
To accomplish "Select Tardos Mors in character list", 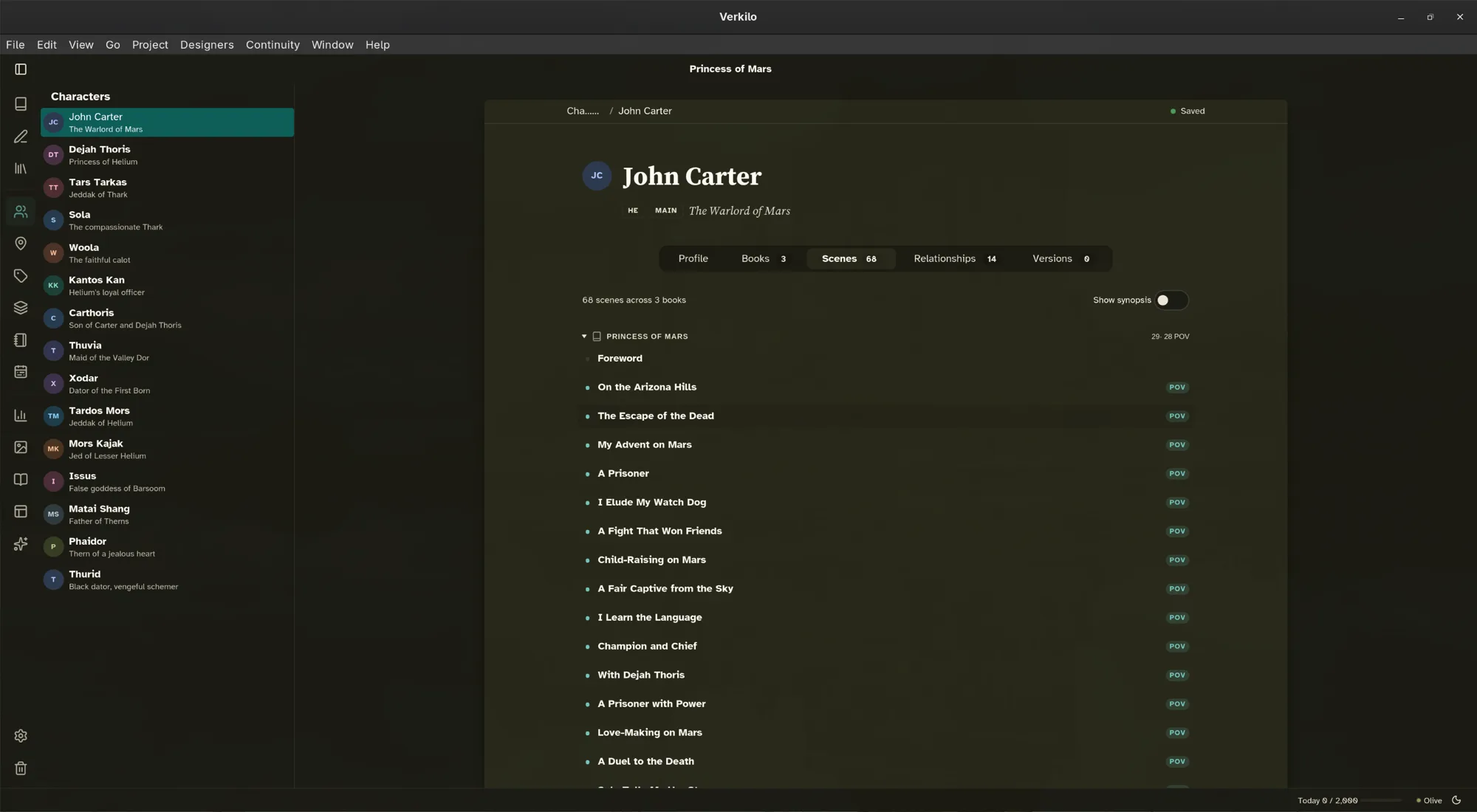I will [167, 416].
